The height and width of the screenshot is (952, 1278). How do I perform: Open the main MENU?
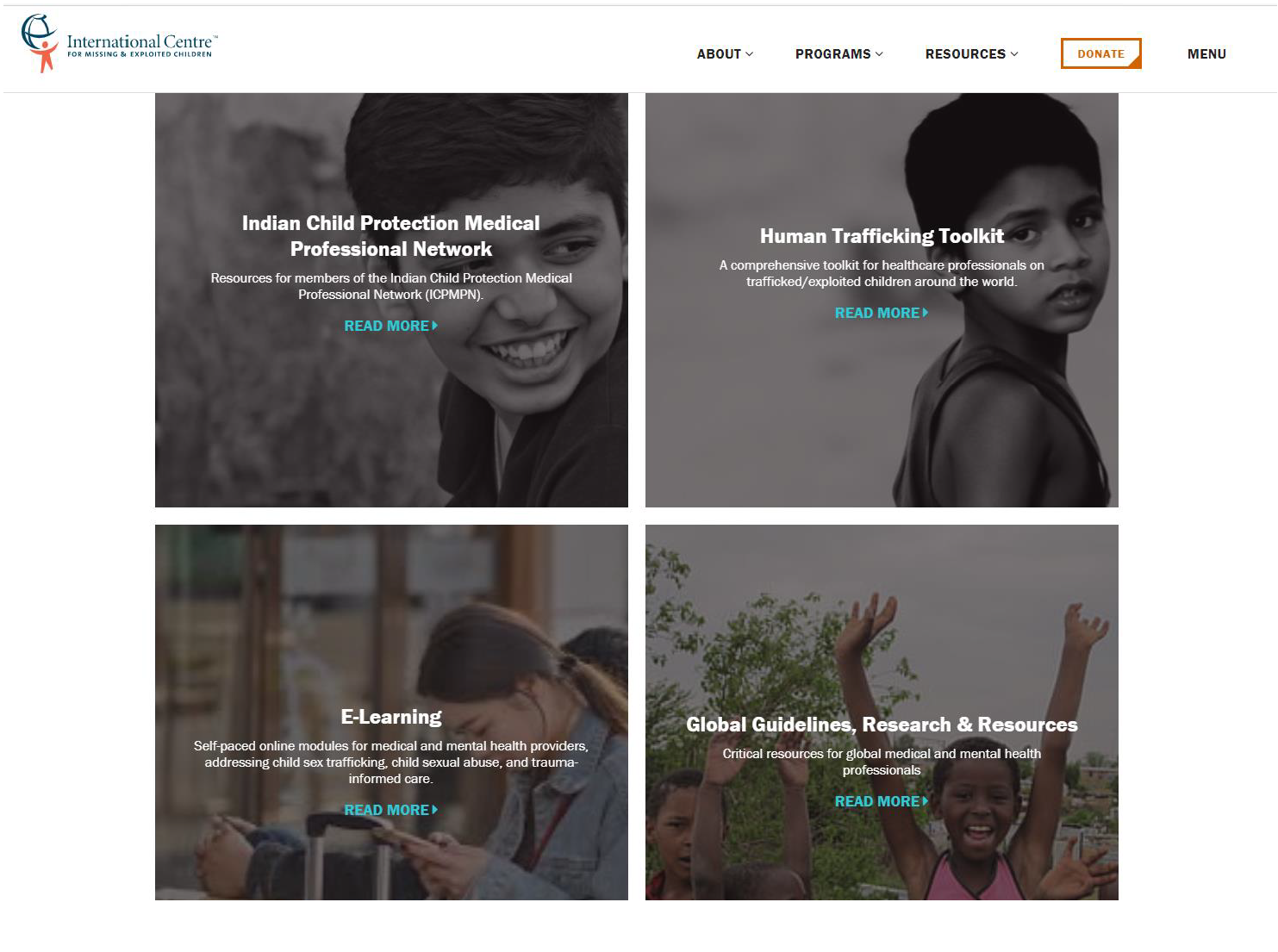coord(1206,54)
